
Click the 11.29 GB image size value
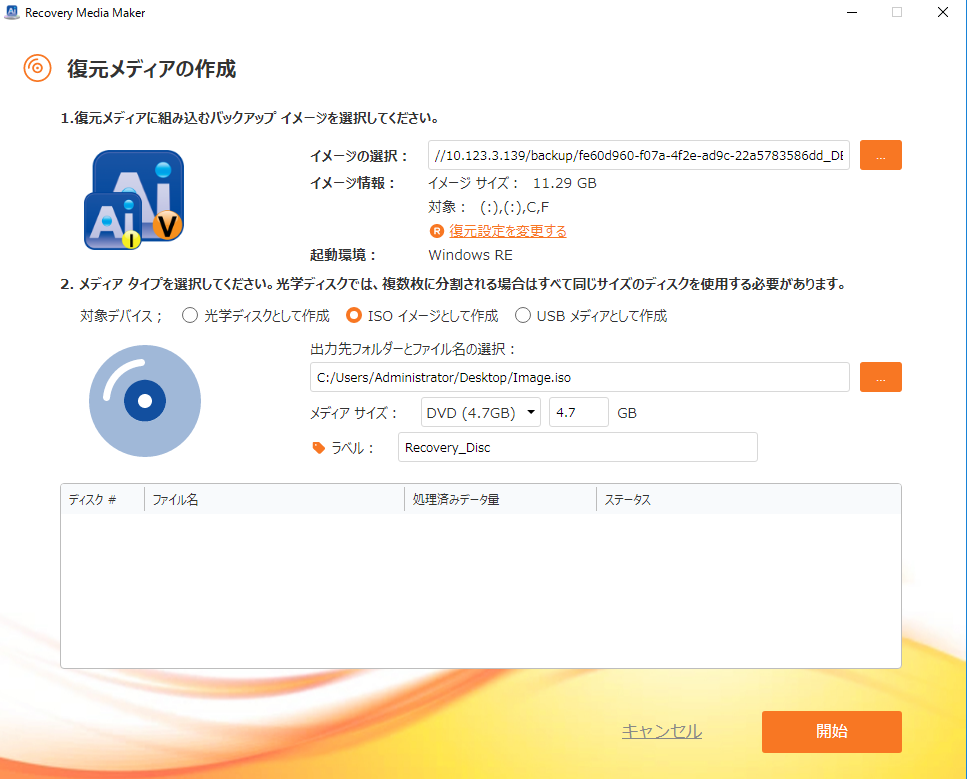(565, 183)
